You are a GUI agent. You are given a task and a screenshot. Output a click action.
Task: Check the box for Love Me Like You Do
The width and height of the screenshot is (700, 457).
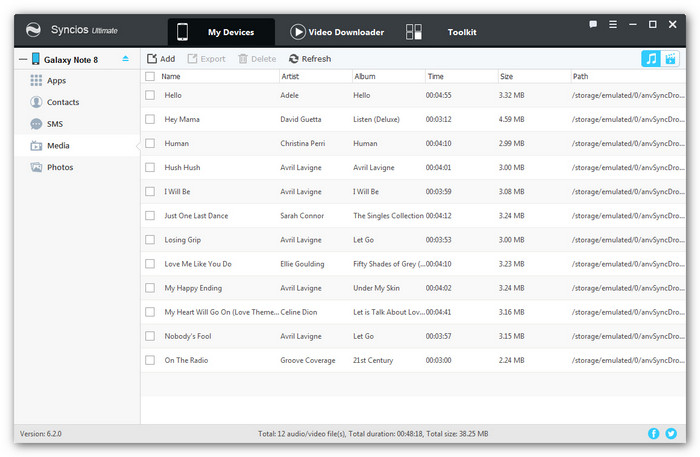(x=150, y=264)
